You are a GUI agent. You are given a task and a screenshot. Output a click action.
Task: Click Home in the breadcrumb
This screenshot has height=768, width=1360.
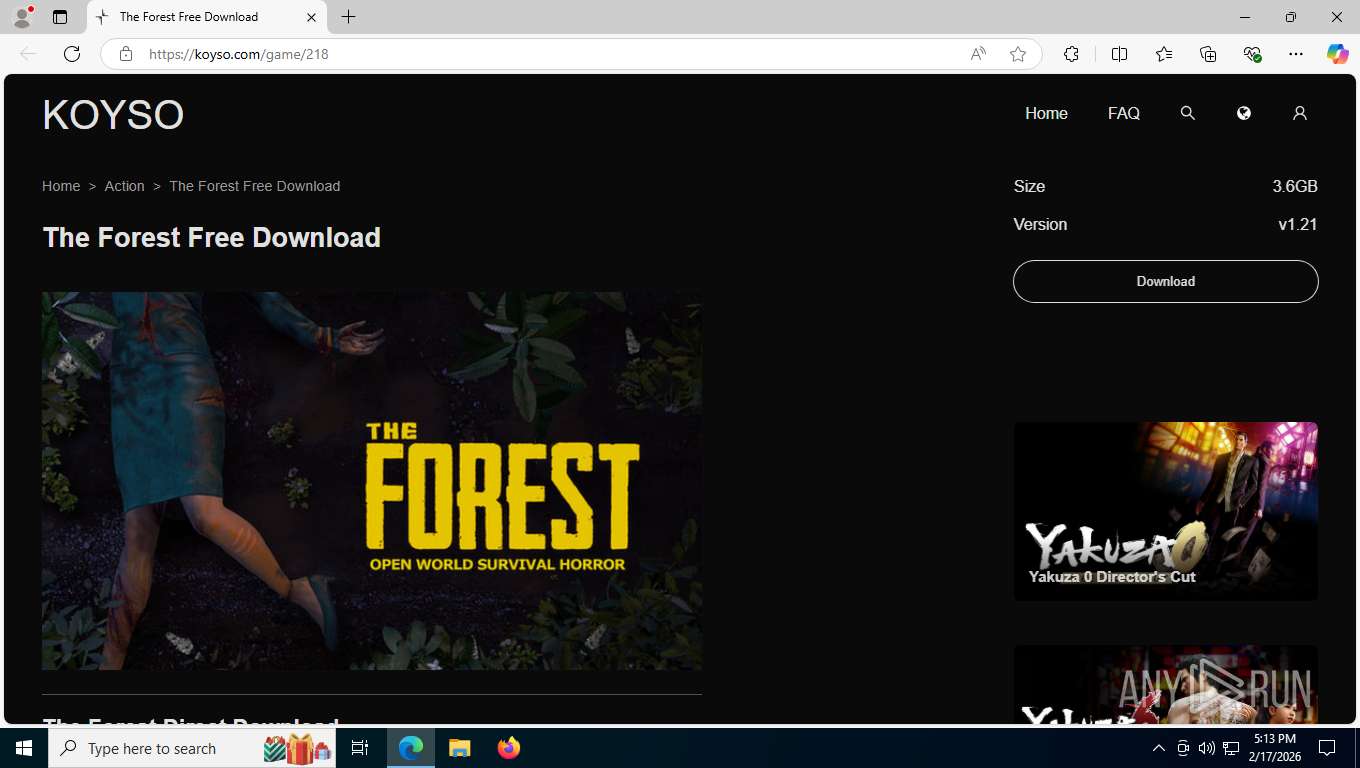tap(61, 186)
